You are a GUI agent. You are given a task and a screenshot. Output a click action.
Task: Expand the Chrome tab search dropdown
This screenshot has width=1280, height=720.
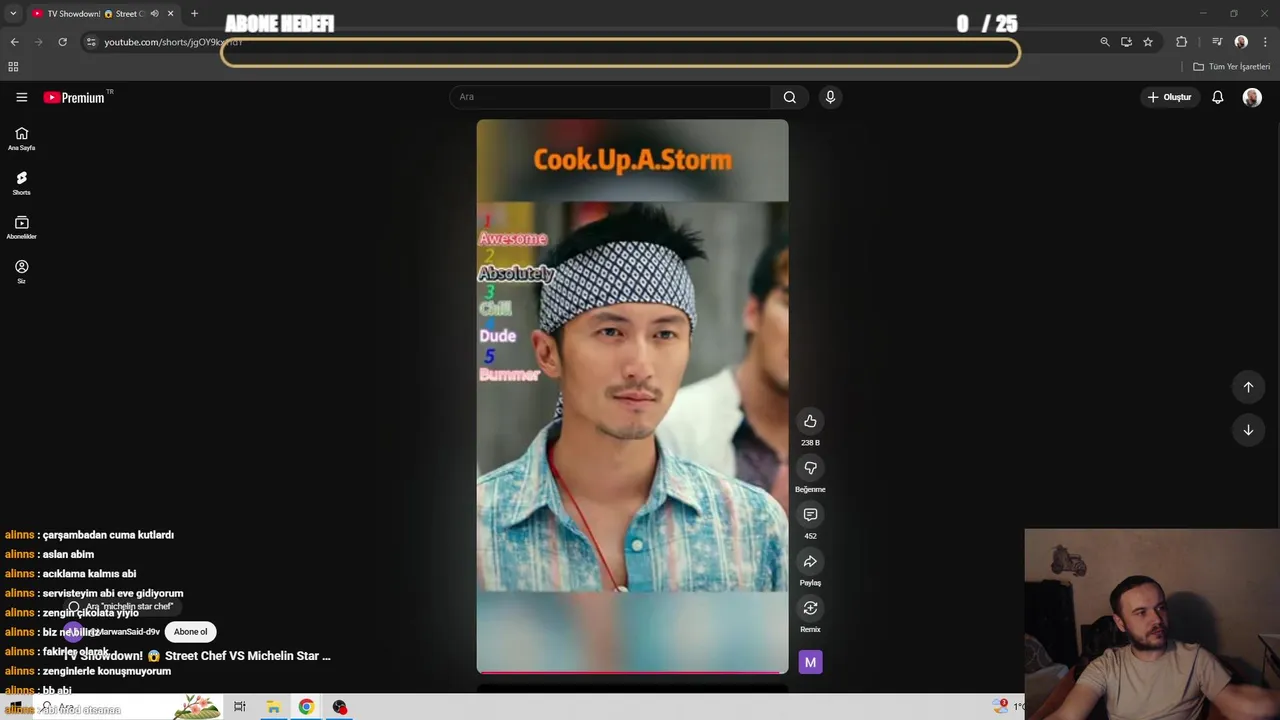pos(13,14)
